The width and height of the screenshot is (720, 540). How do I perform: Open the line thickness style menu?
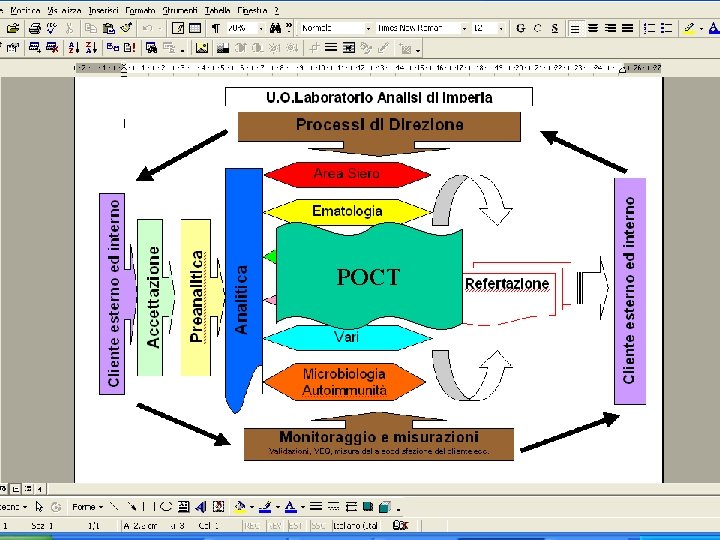coord(316,507)
